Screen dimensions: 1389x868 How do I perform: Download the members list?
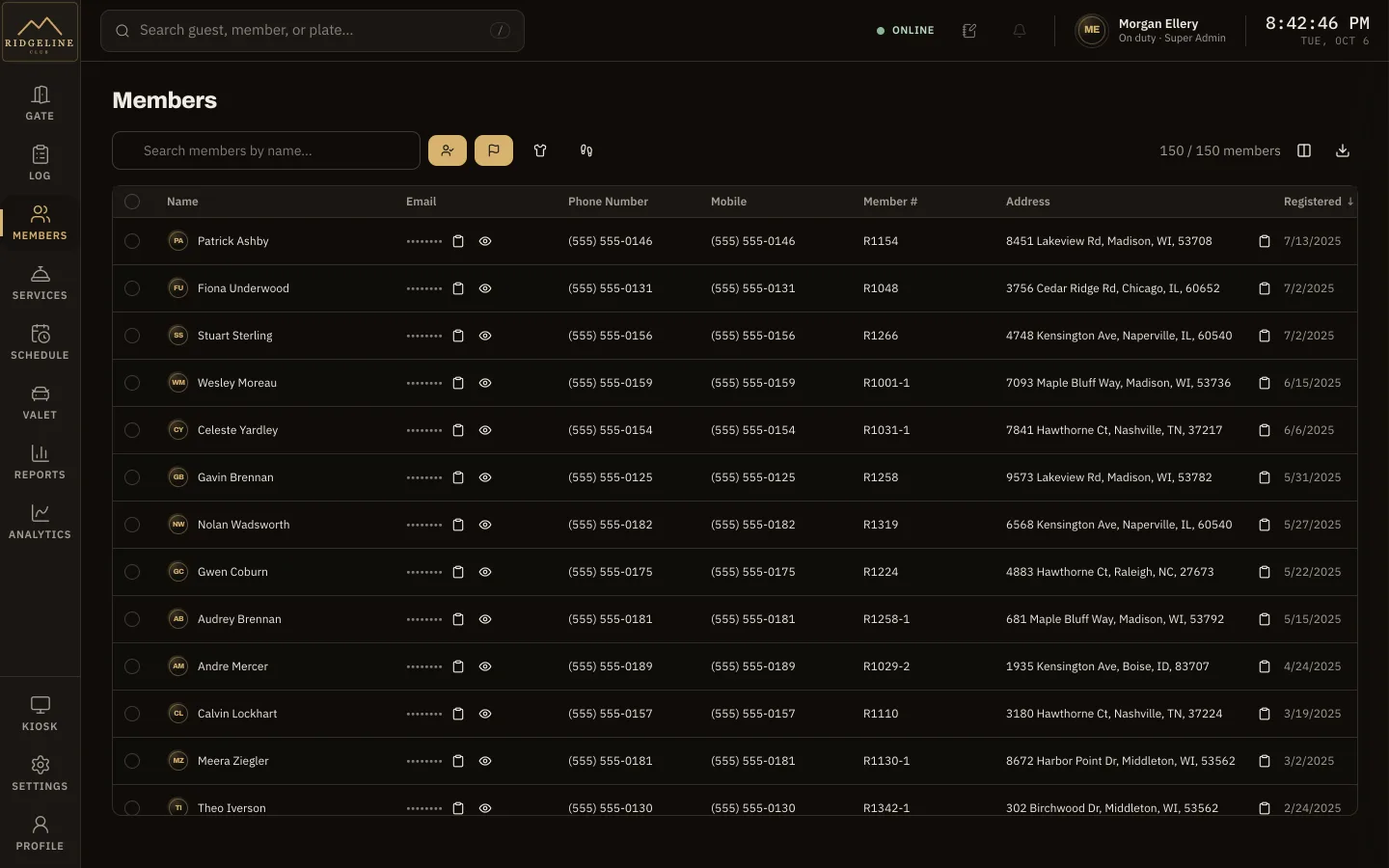[x=1343, y=150]
